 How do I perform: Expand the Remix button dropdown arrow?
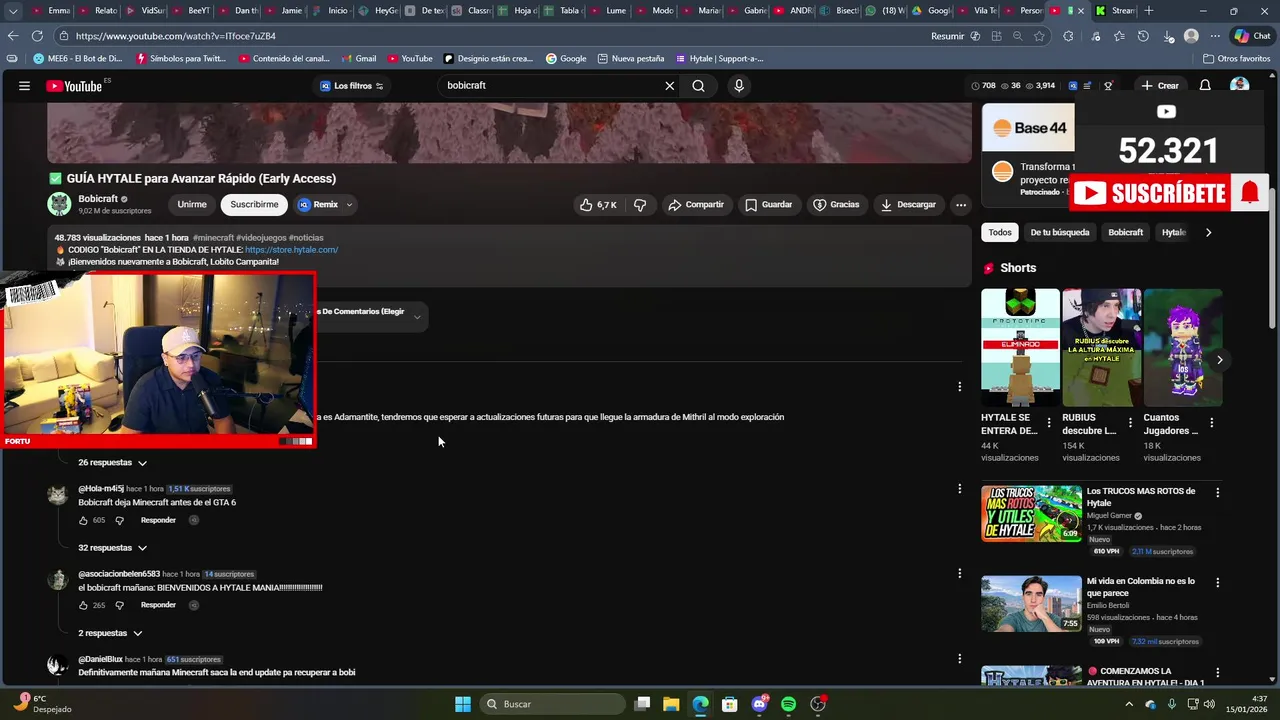[x=349, y=205]
